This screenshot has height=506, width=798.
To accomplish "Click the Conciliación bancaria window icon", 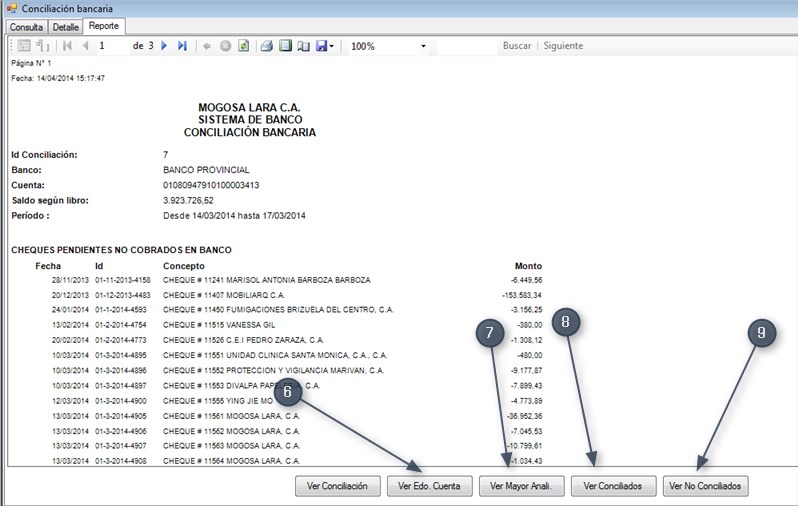I will point(12,8).
